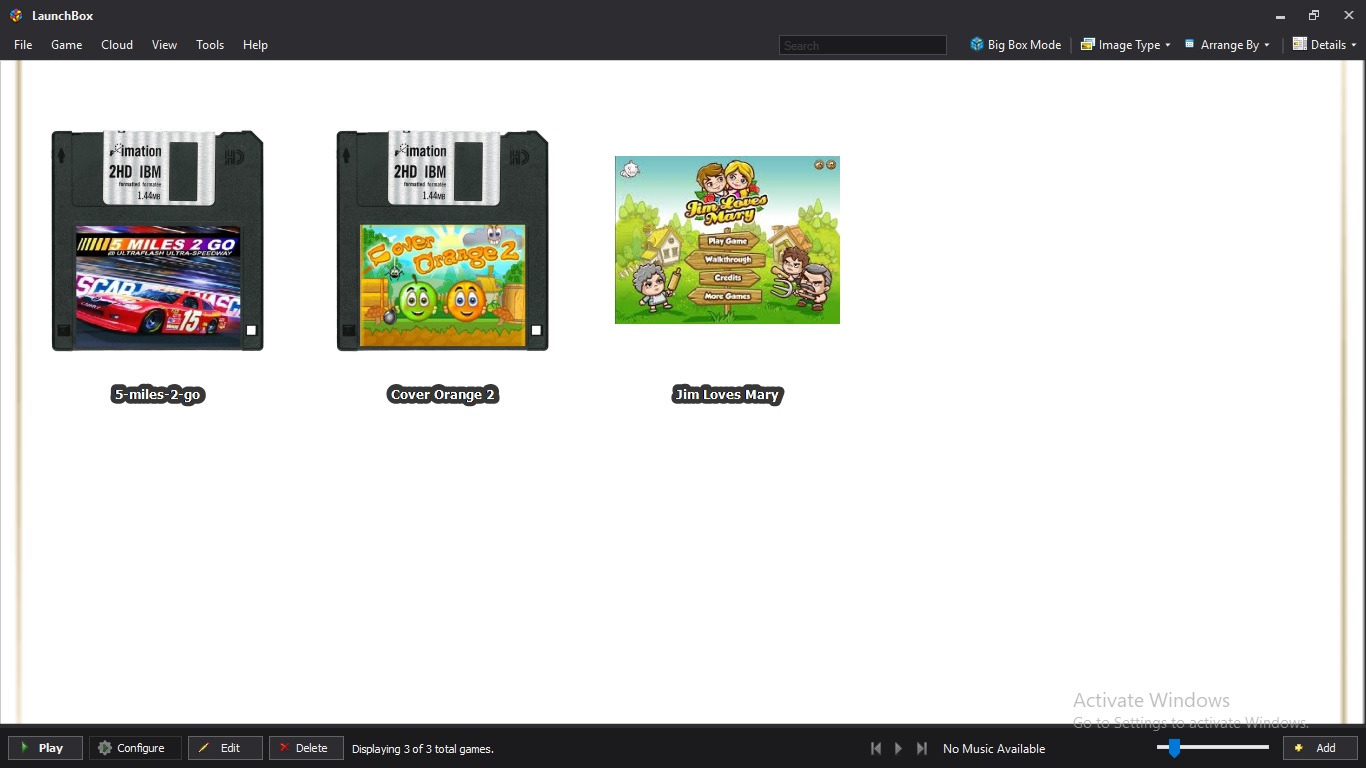Play the music track

(898, 748)
